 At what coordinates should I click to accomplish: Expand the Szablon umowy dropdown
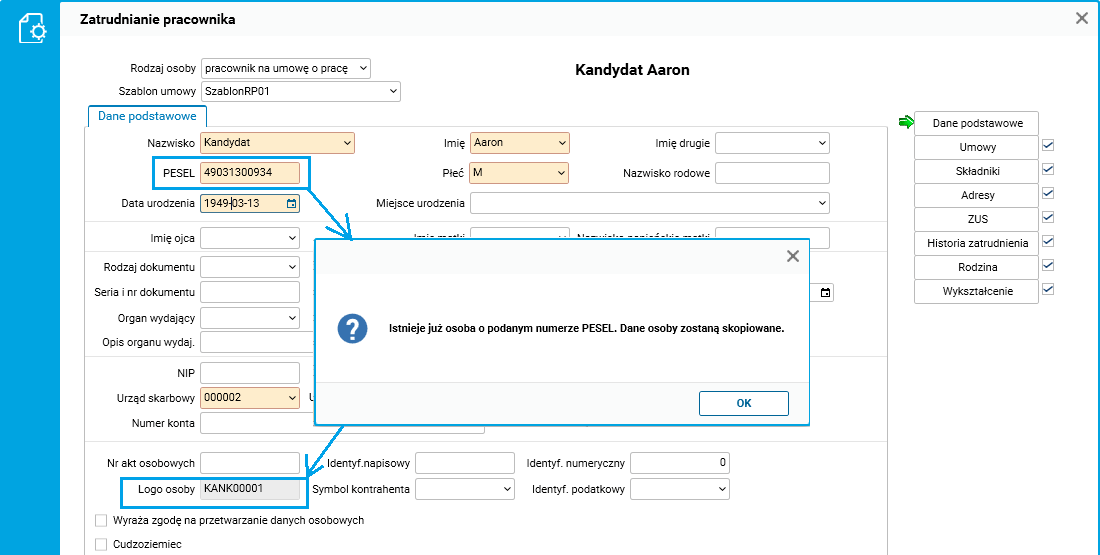click(300, 91)
